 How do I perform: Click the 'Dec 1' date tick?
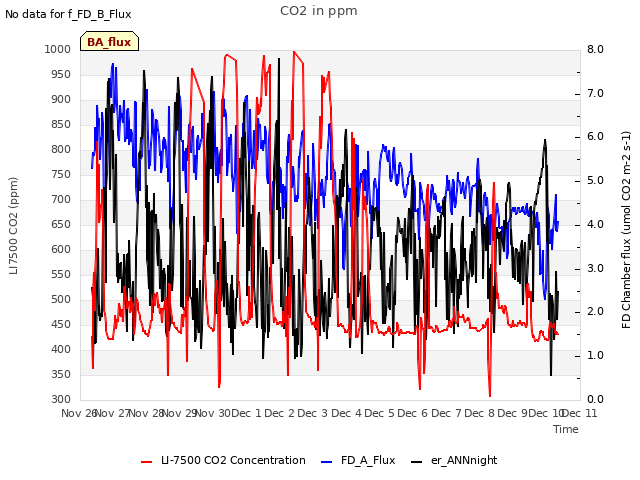click(x=246, y=413)
